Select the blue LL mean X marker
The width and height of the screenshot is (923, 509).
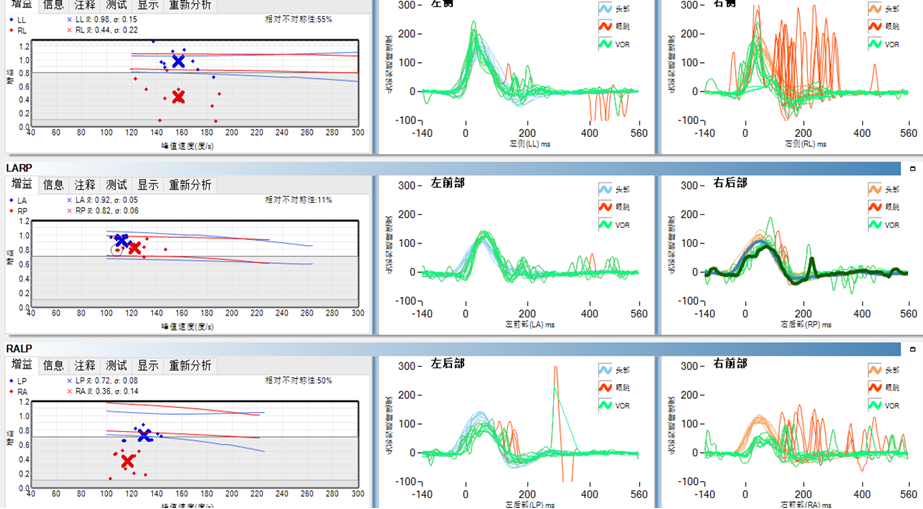point(178,61)
